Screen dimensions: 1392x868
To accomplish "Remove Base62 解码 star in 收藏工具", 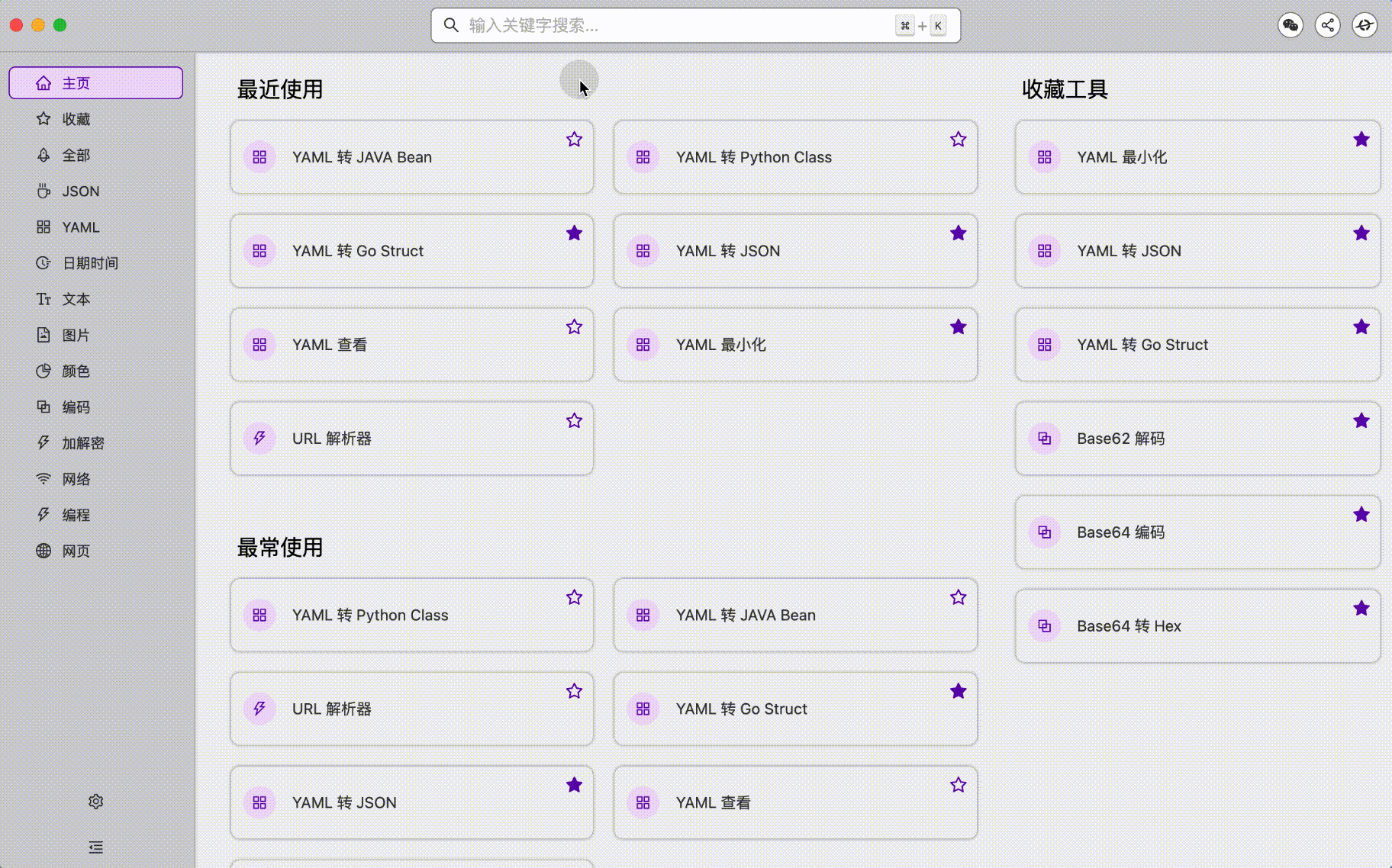I will coord(1361,421).
